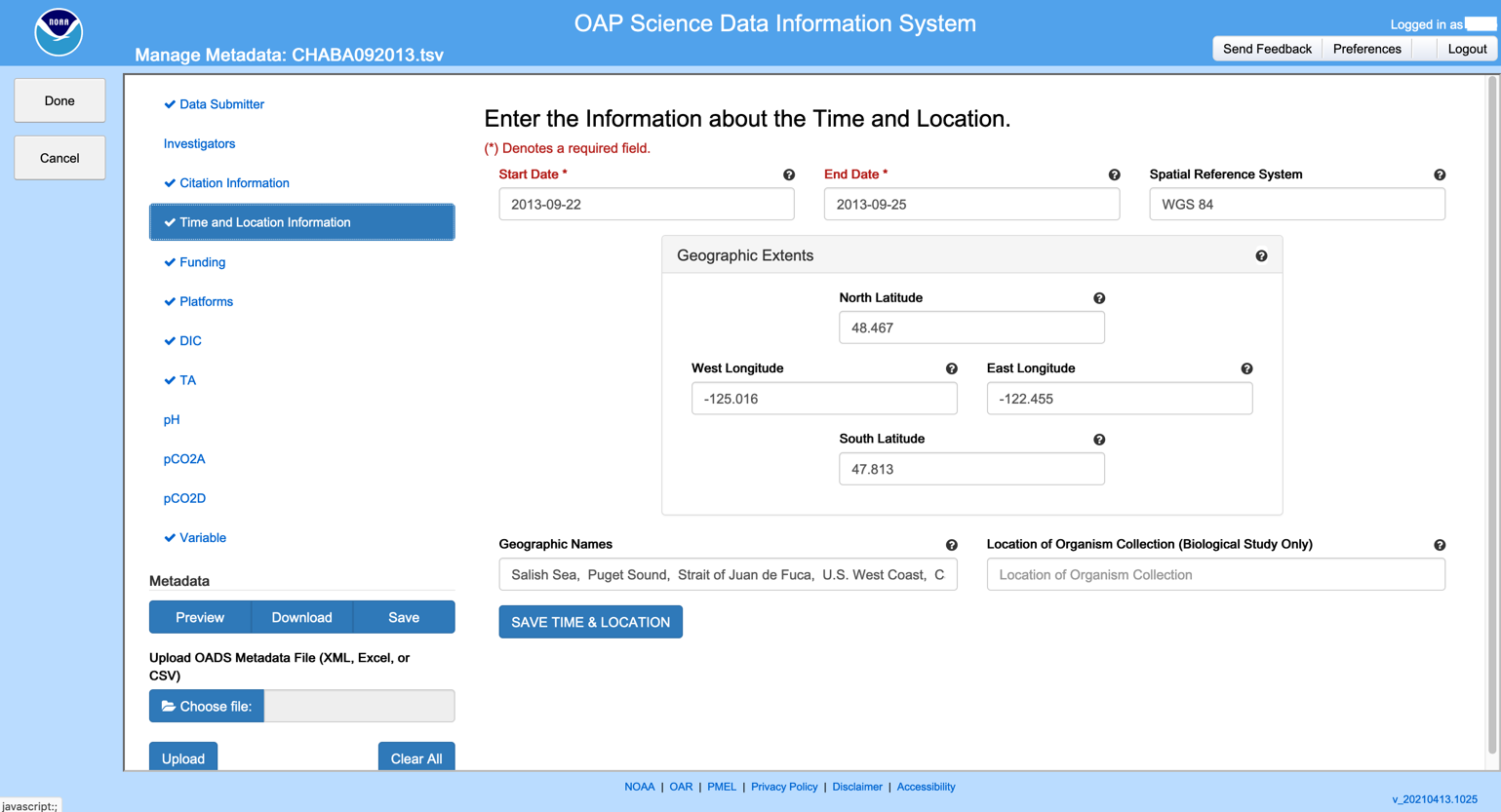Screen dimensions: 1501x812
Task: Show help for Geographic Extents panel
Action: pos(1261,256)
